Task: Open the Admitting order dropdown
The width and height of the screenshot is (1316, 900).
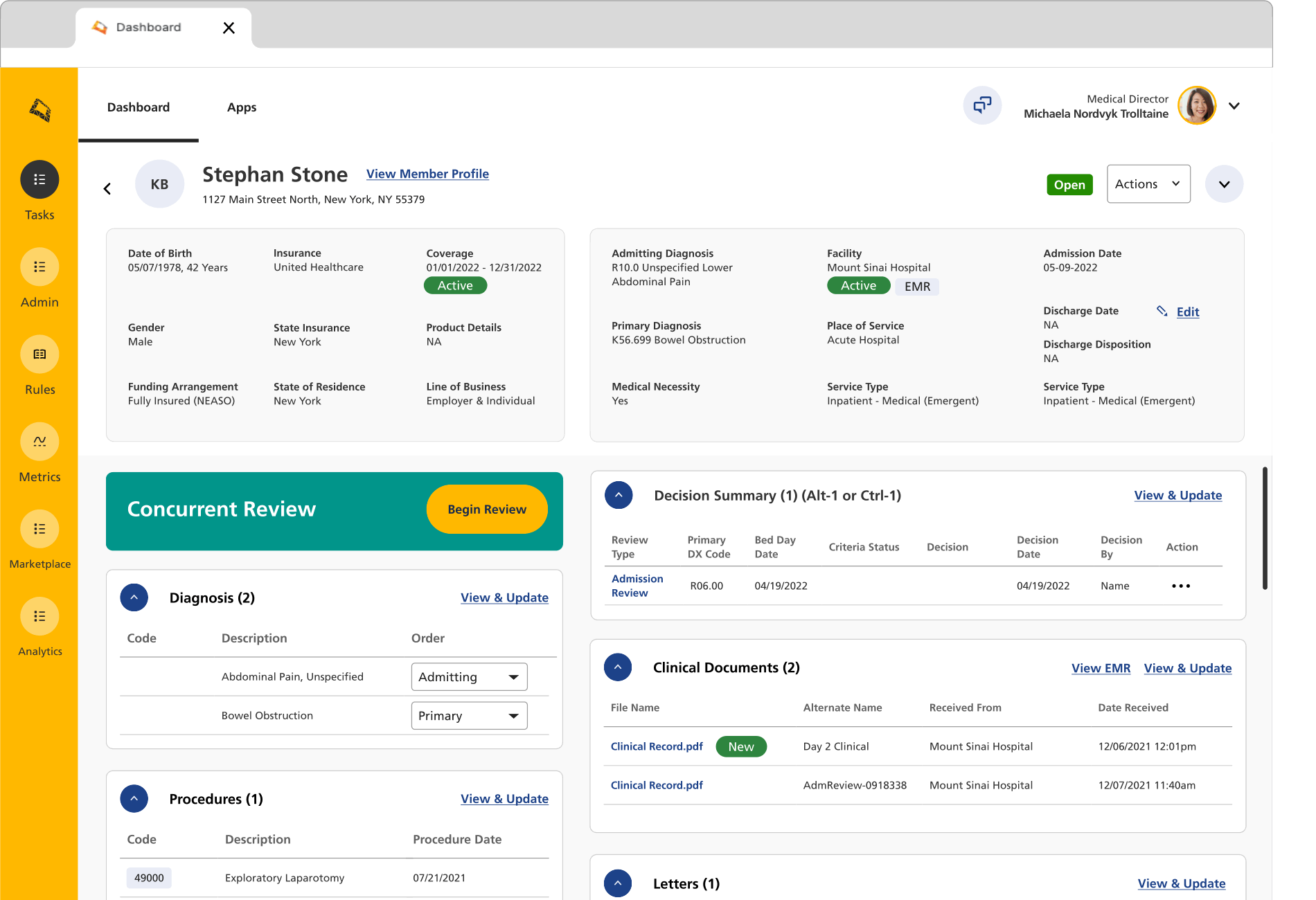Action: tap(469, 677)
